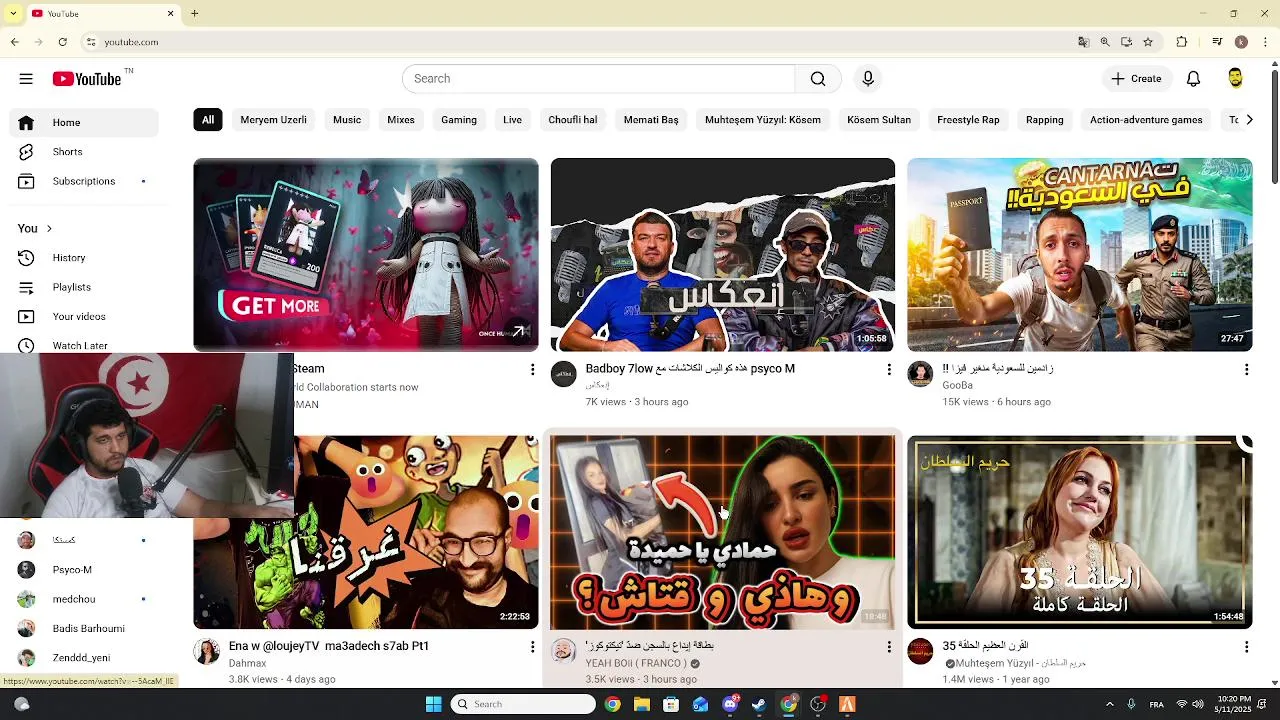Open File Explorer from taskbar
The width and height of the screenshot is (1280, 720).
click(x=642, y=704)
